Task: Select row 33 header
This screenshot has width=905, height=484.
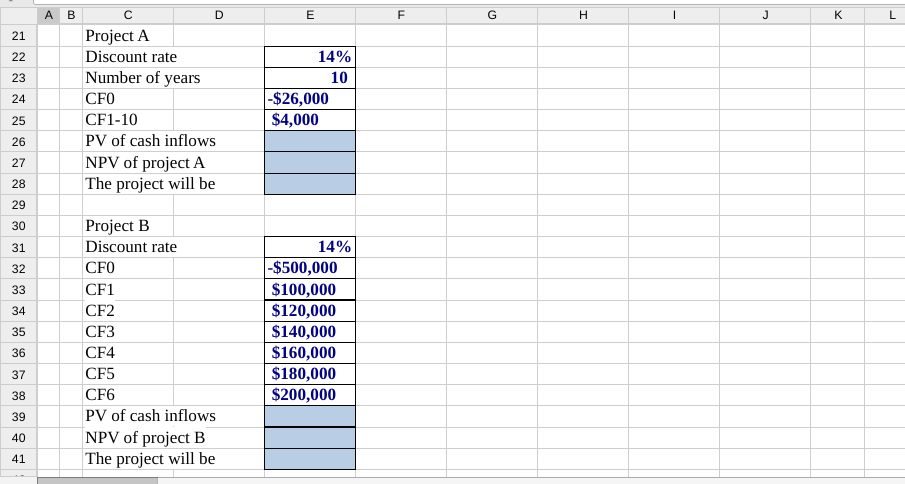Action: [x=18, y=290]
